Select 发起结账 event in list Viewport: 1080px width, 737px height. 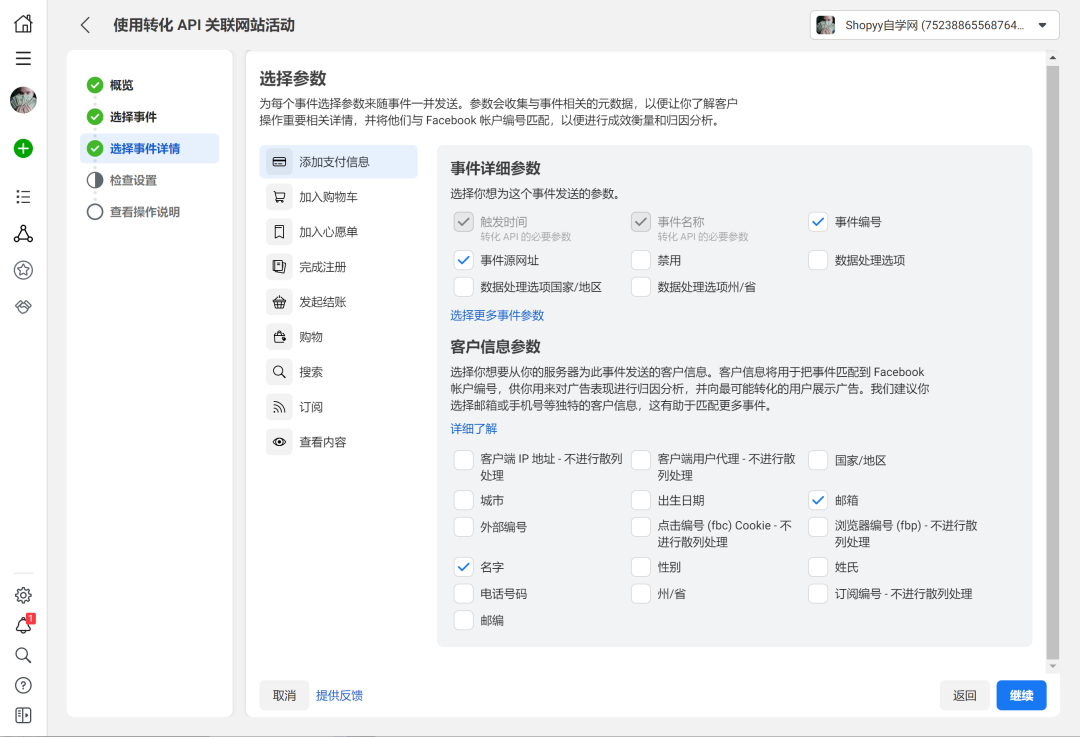pos(322,302)
